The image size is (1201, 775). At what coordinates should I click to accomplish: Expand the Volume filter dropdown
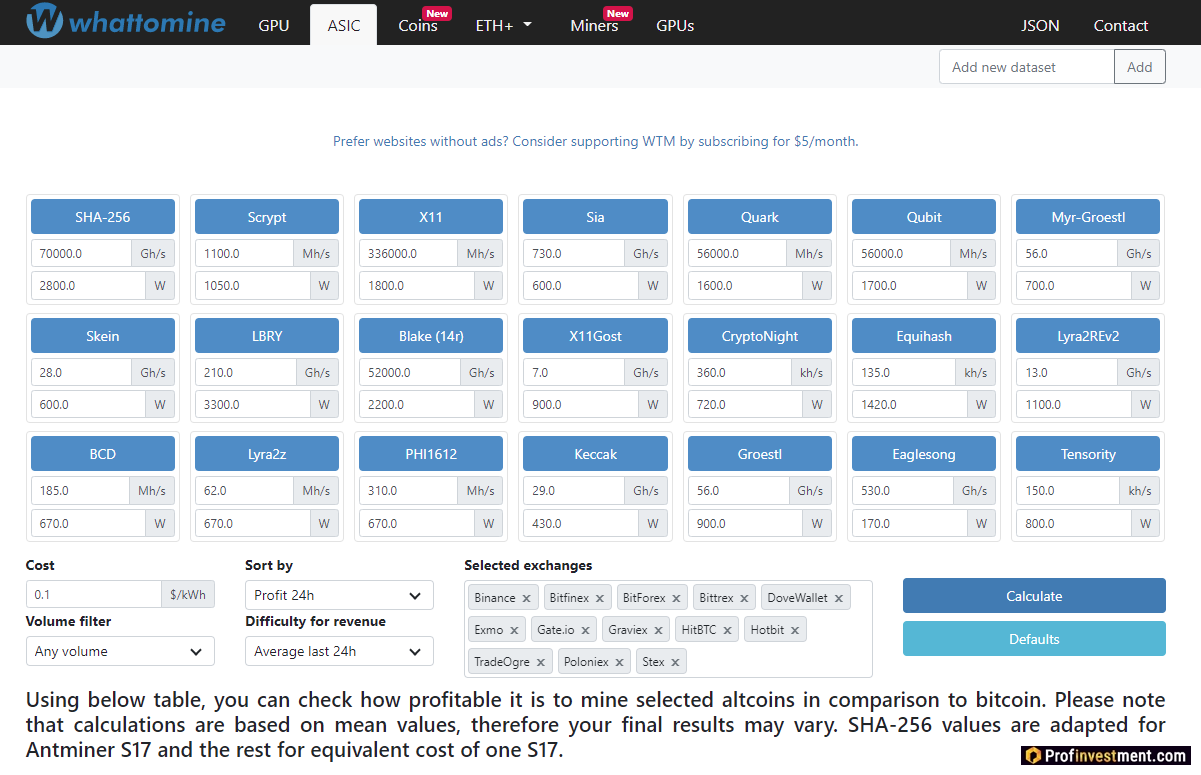point(120,651)
